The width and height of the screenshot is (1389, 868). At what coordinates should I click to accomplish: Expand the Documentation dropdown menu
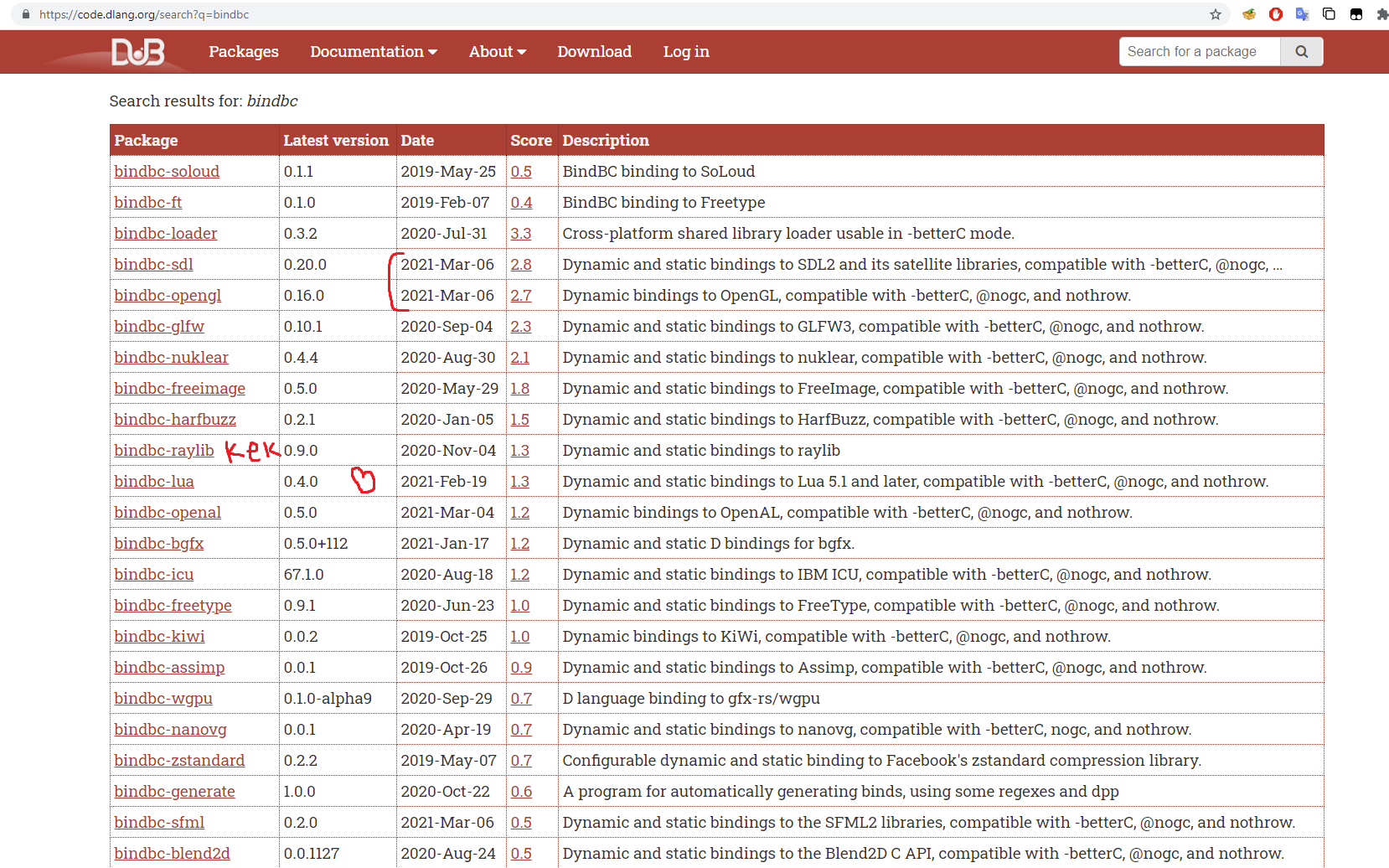tap(374, 52)
